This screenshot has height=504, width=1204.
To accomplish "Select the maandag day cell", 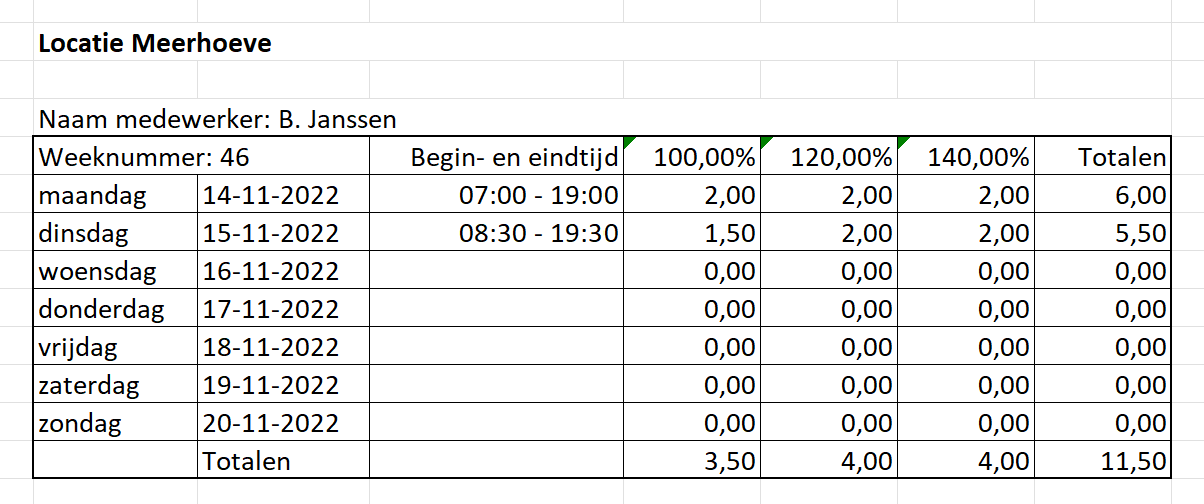I will point(92,195).
